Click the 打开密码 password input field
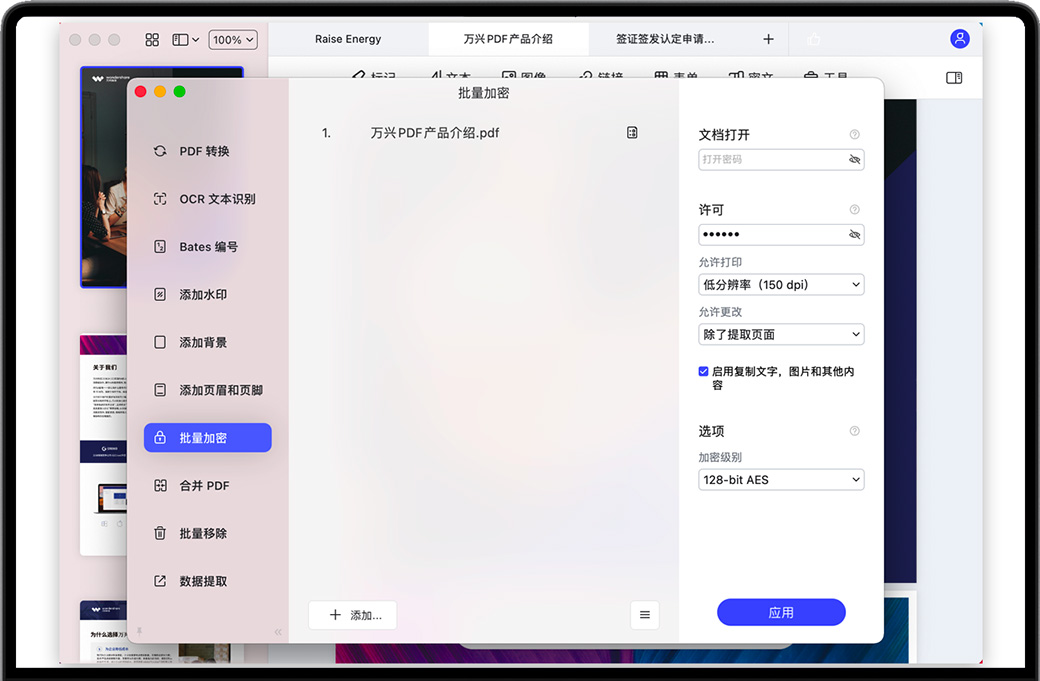1040x681 pixels. point(770,160)
